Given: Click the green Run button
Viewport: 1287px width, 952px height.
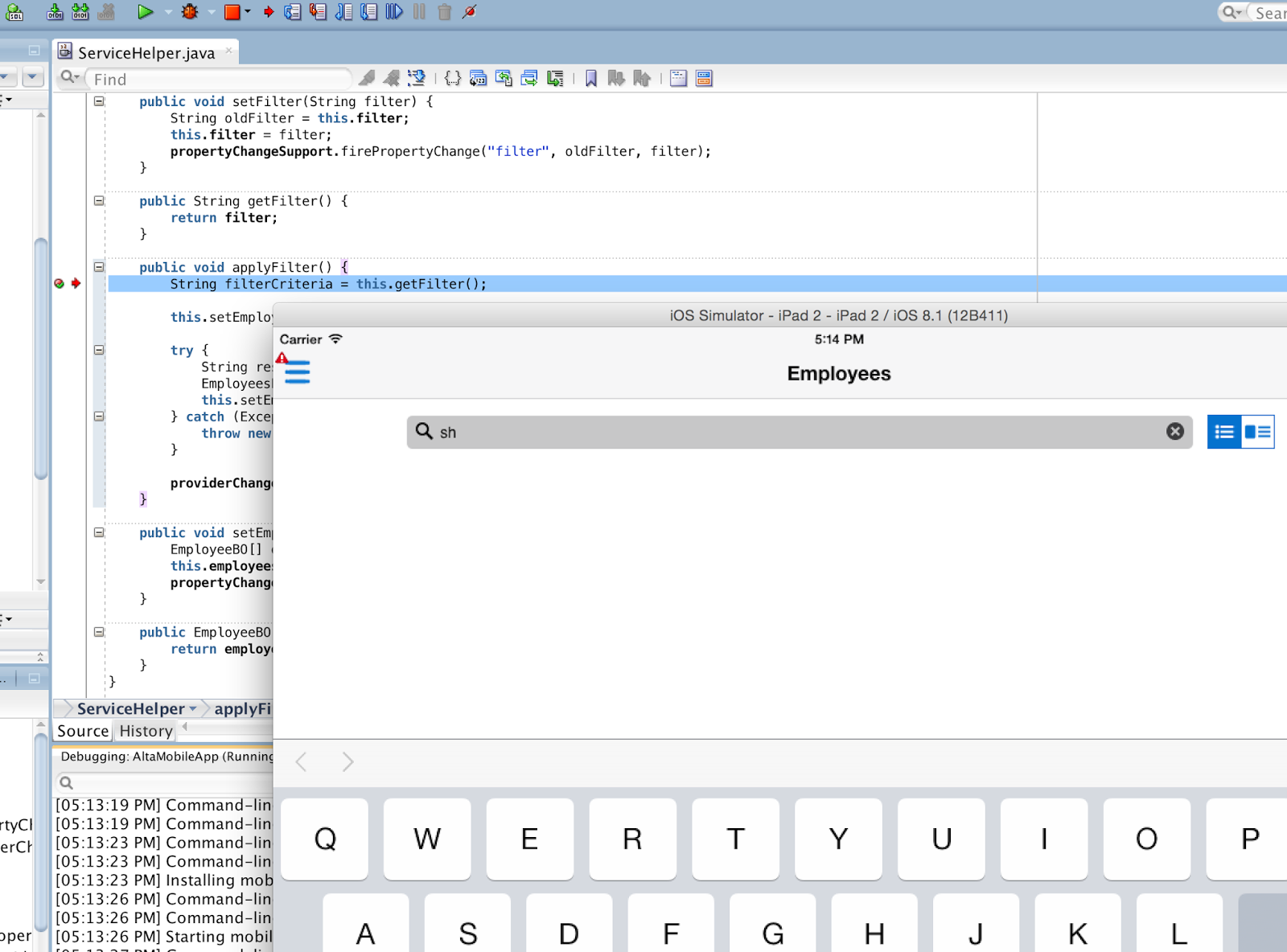Looking at the screenshot, I should tap(145, 12).
